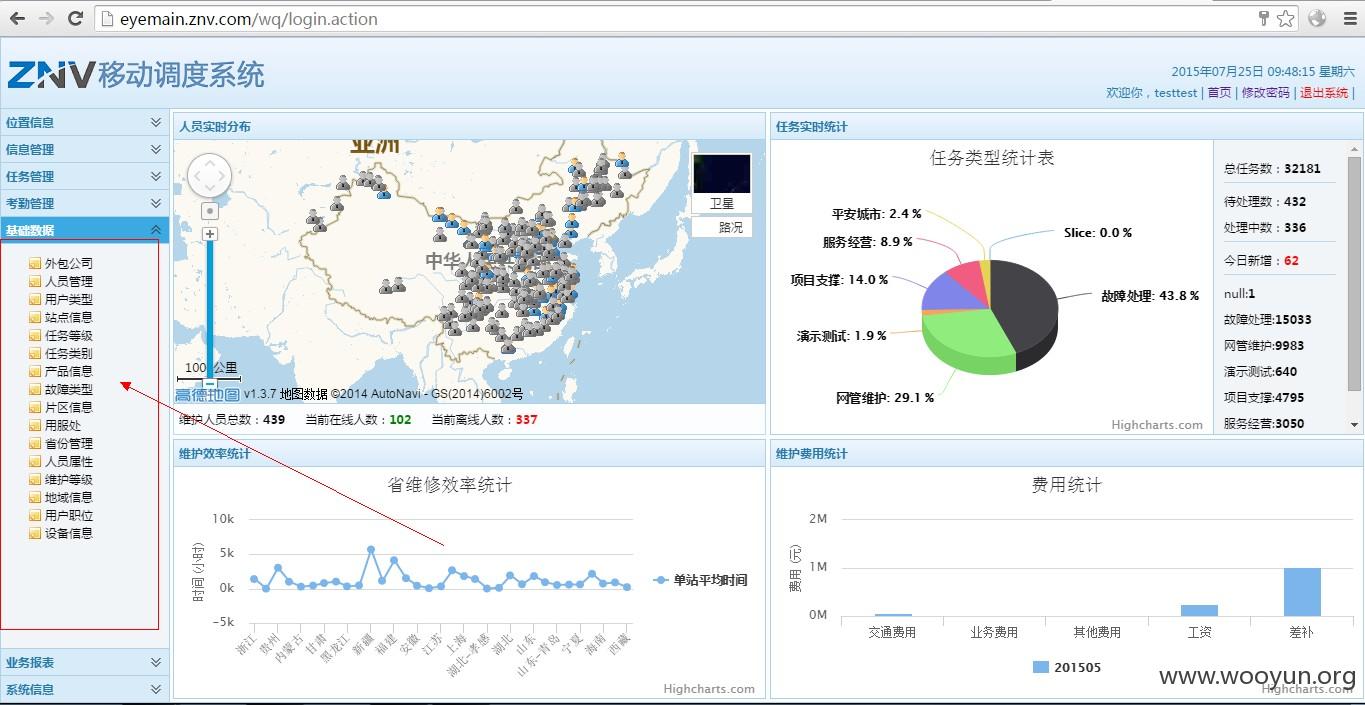Toggle 路况 traffic layer on map

point(722,227)
